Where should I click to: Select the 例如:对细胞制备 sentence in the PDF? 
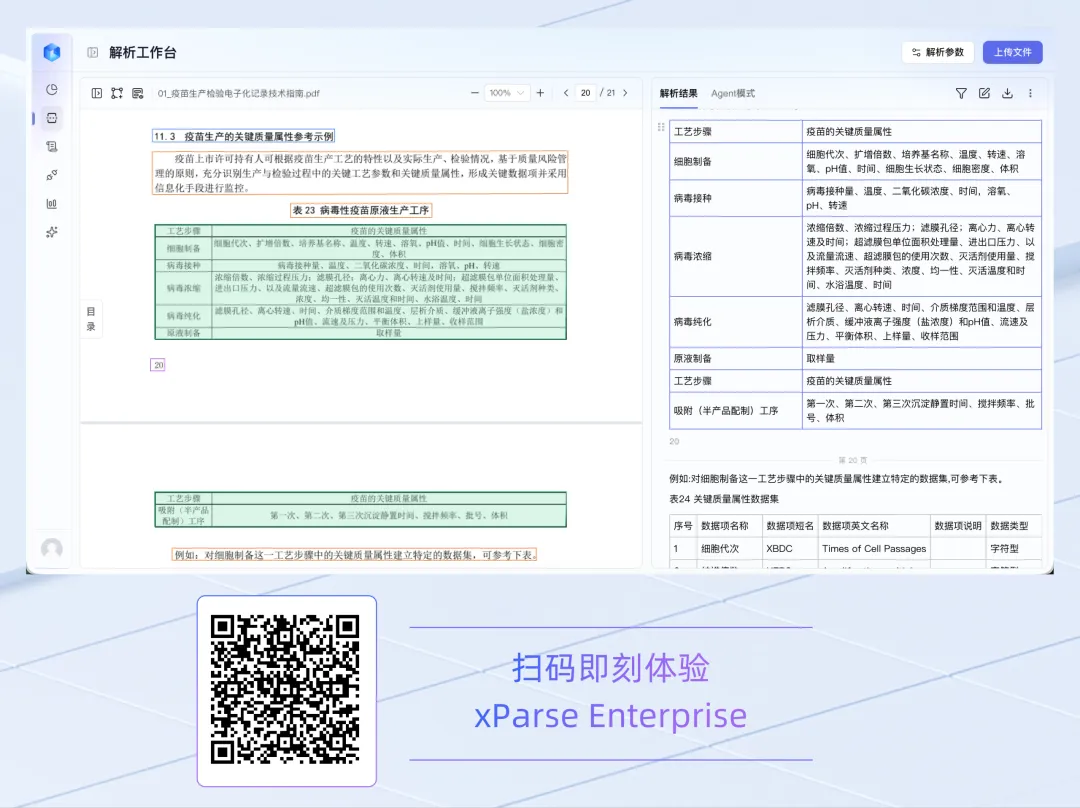click(354, 555)
